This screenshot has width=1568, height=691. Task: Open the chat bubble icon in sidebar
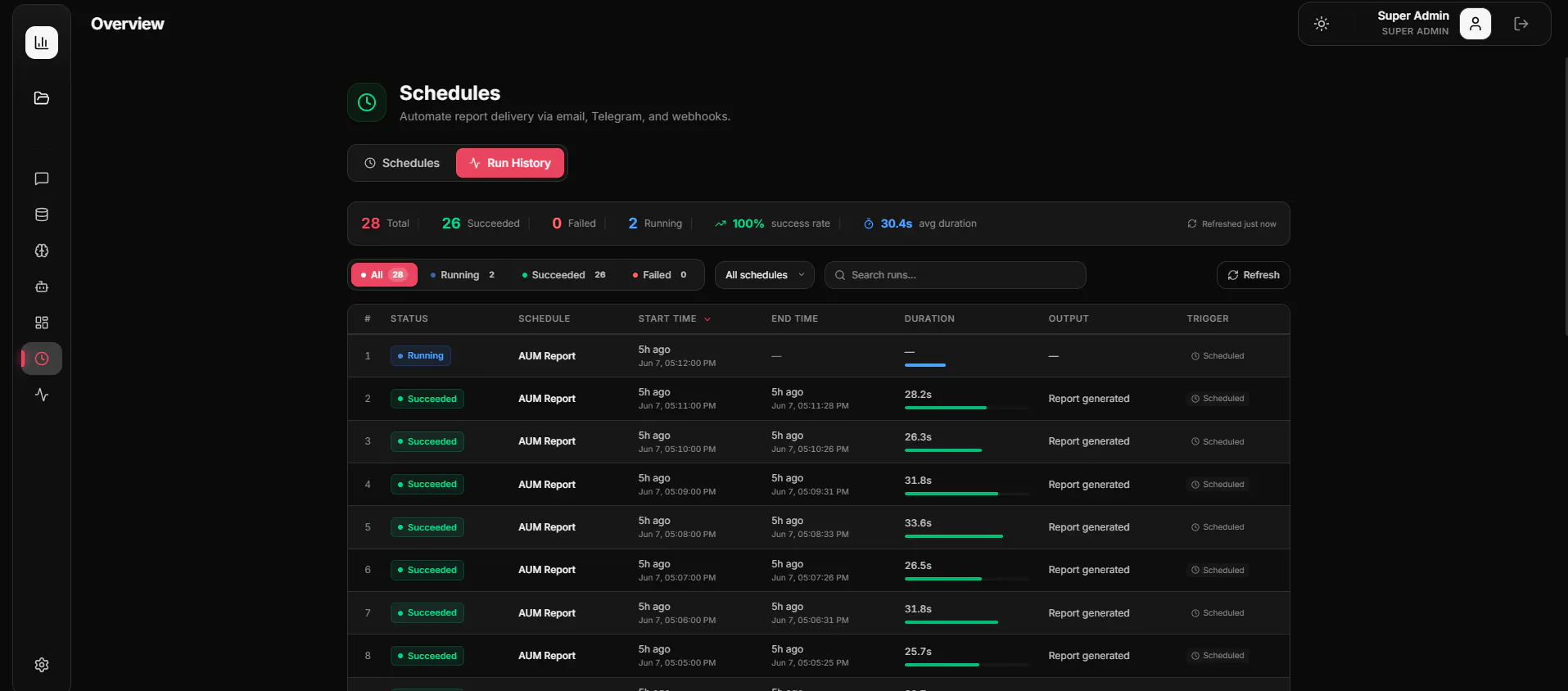42,178
